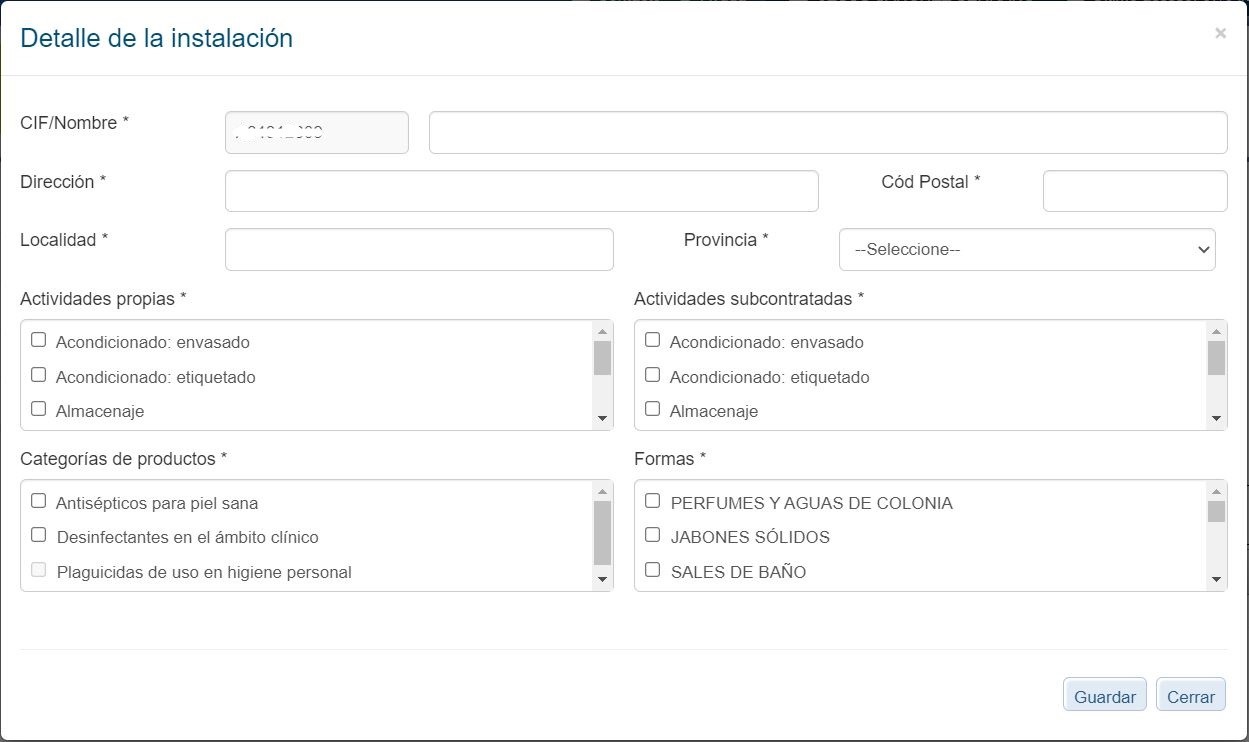1249x742 pixels.
Task: Click the Cód Postal input field
Action: [x=1135, y=191]
